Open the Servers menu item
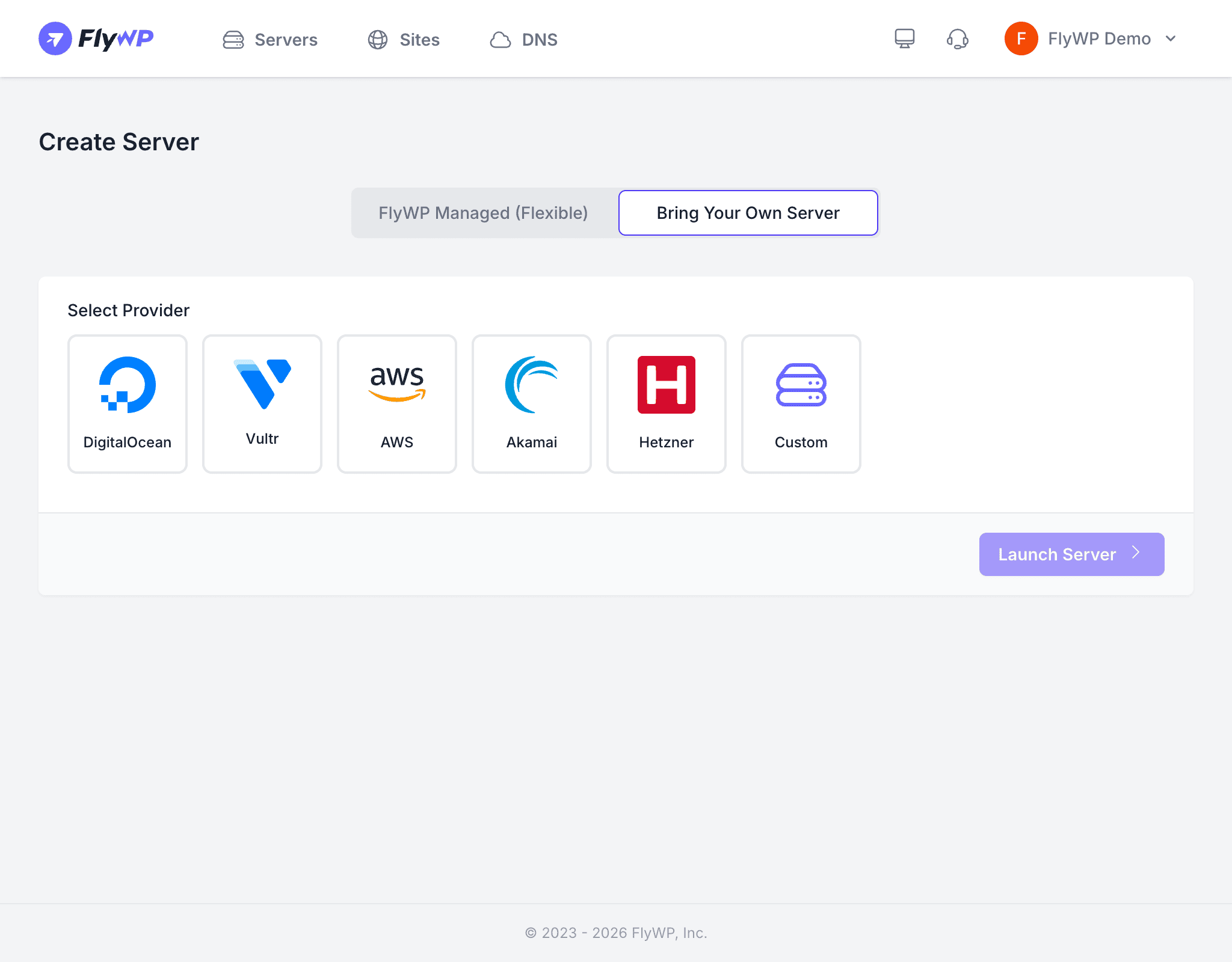 point(270,40)
